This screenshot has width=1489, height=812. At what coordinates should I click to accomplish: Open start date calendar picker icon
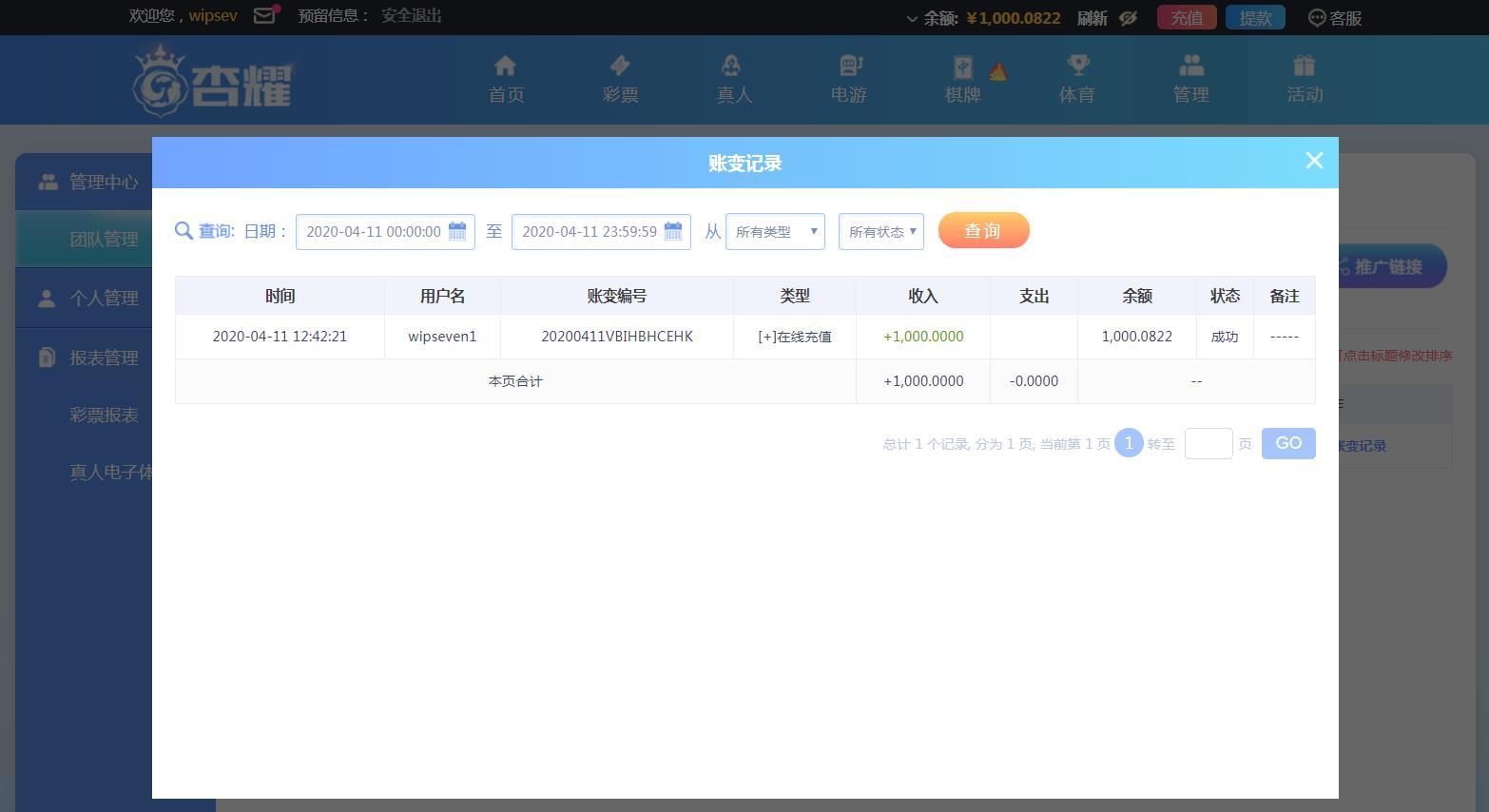coord(457,231)
